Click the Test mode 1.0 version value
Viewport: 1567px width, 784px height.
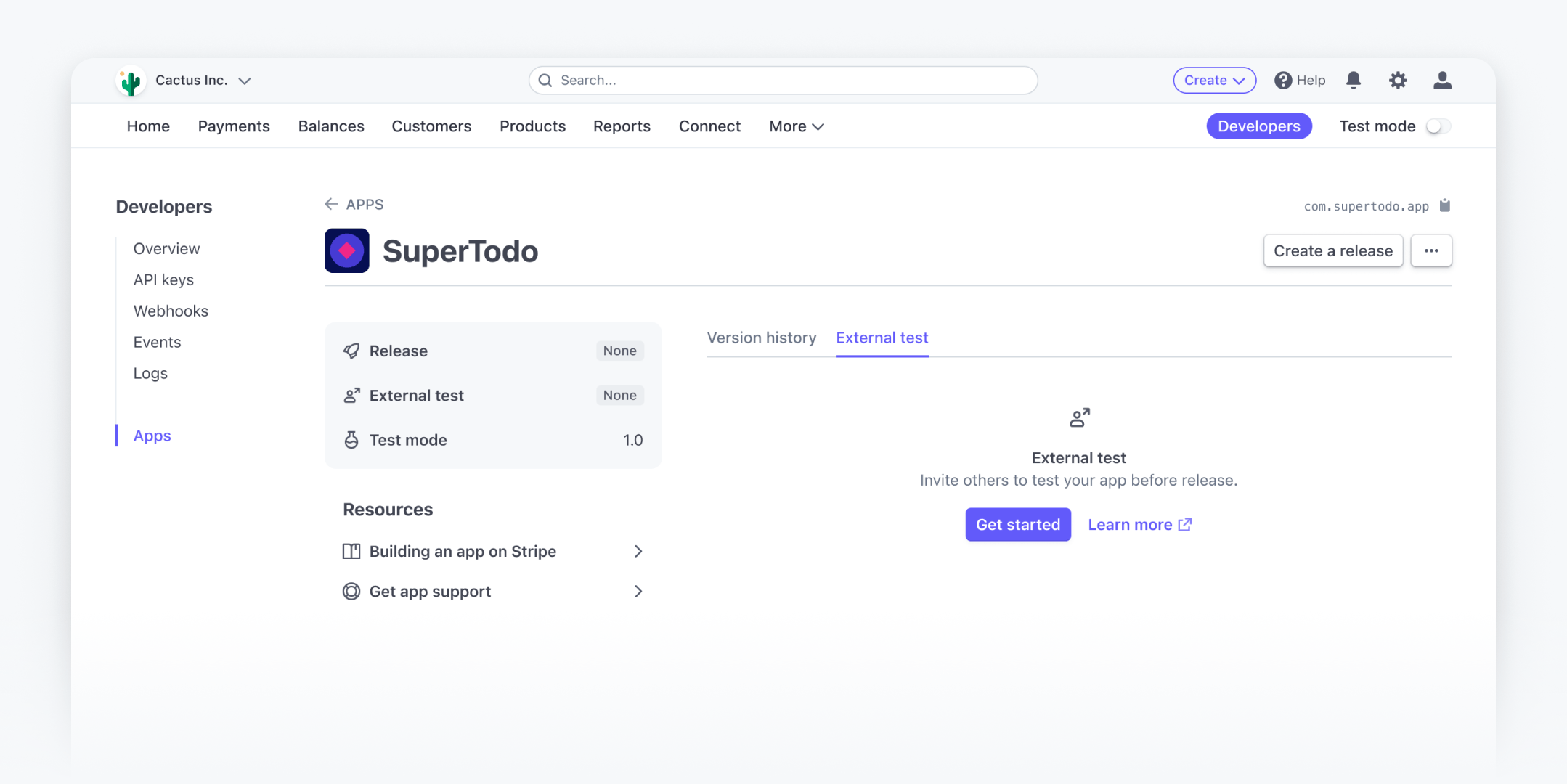[x=632, y=440]
